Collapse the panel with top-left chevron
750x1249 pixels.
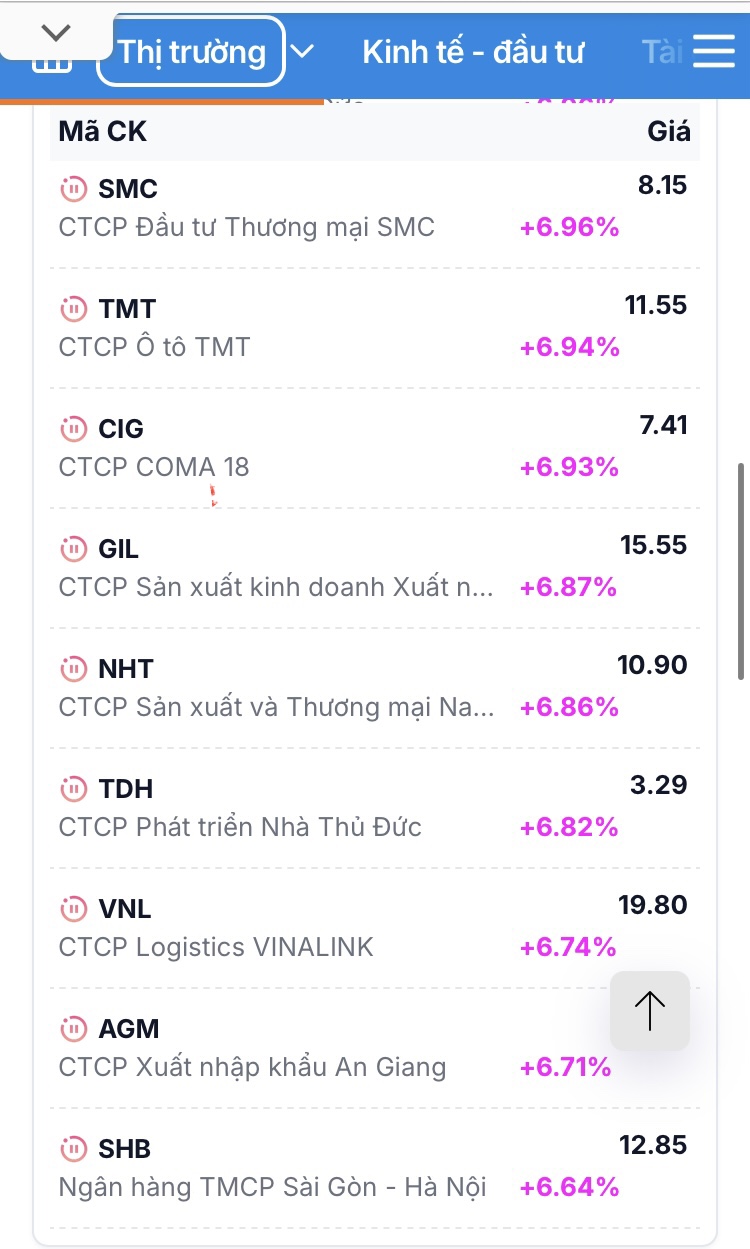(x=56, y=32)
